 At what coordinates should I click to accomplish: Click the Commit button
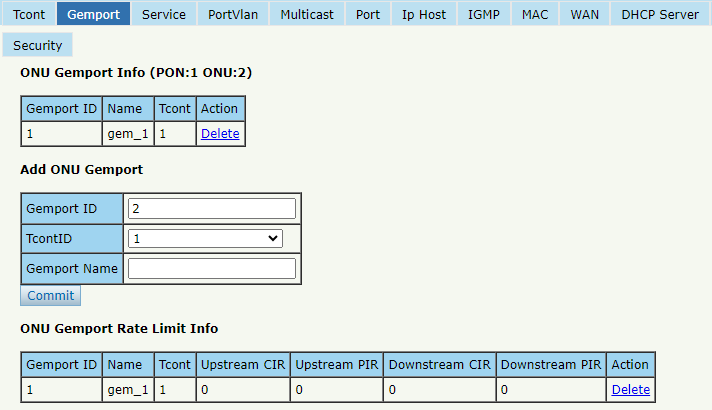pyautogui.click(x=50, y=296)
